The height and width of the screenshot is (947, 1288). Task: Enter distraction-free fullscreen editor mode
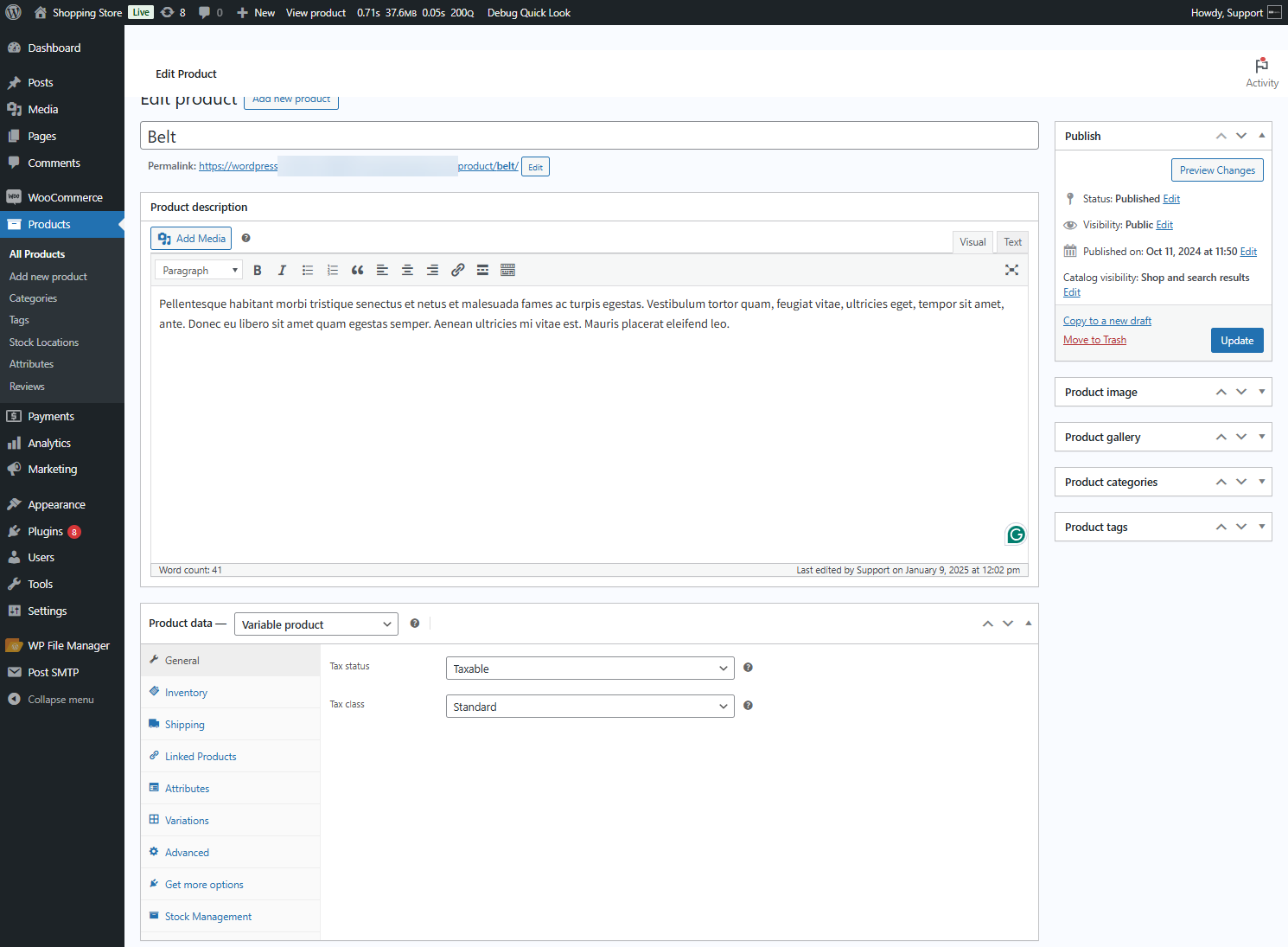pos(1011,270)
